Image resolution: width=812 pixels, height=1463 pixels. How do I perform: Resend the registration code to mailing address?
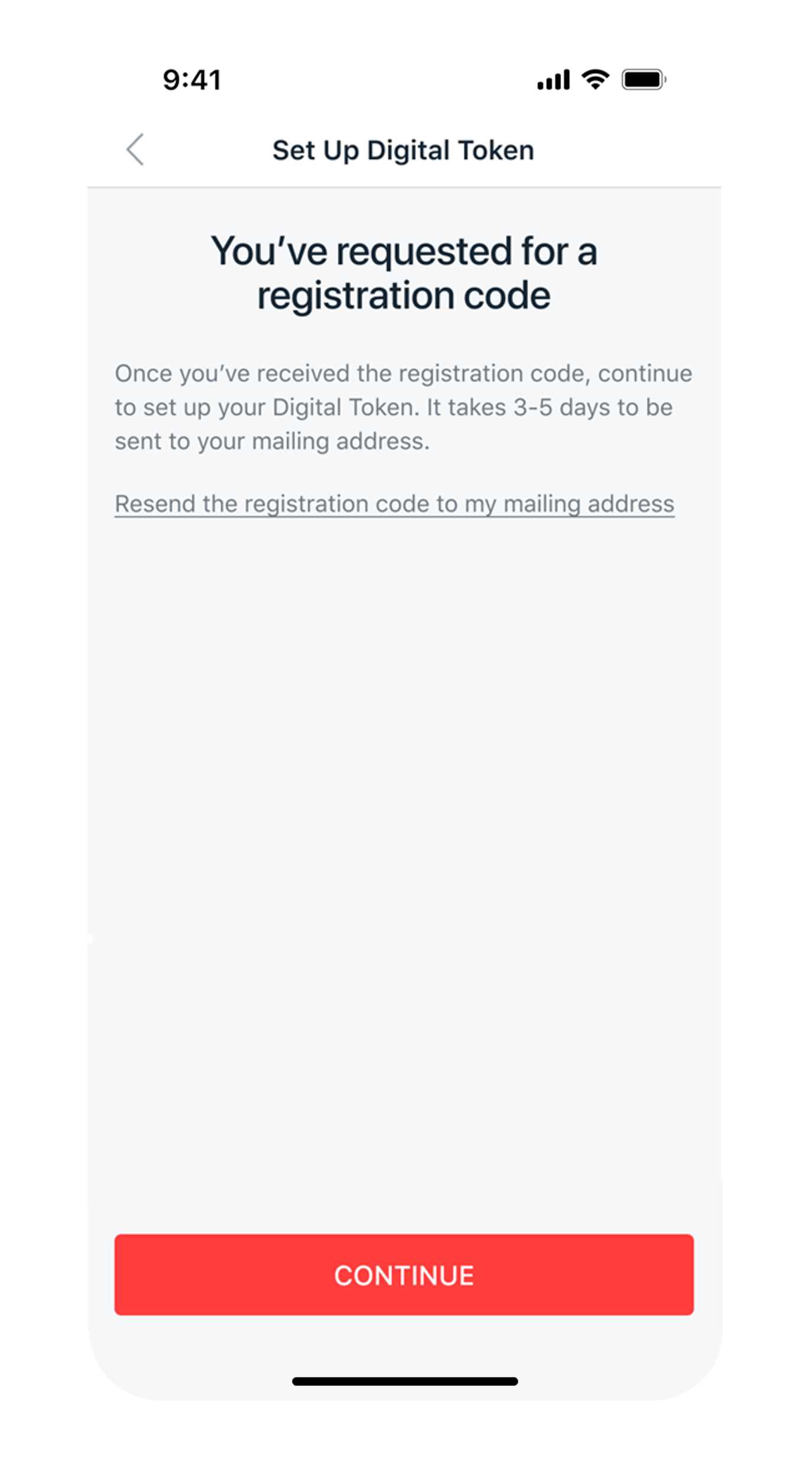[x=394, y=504]
